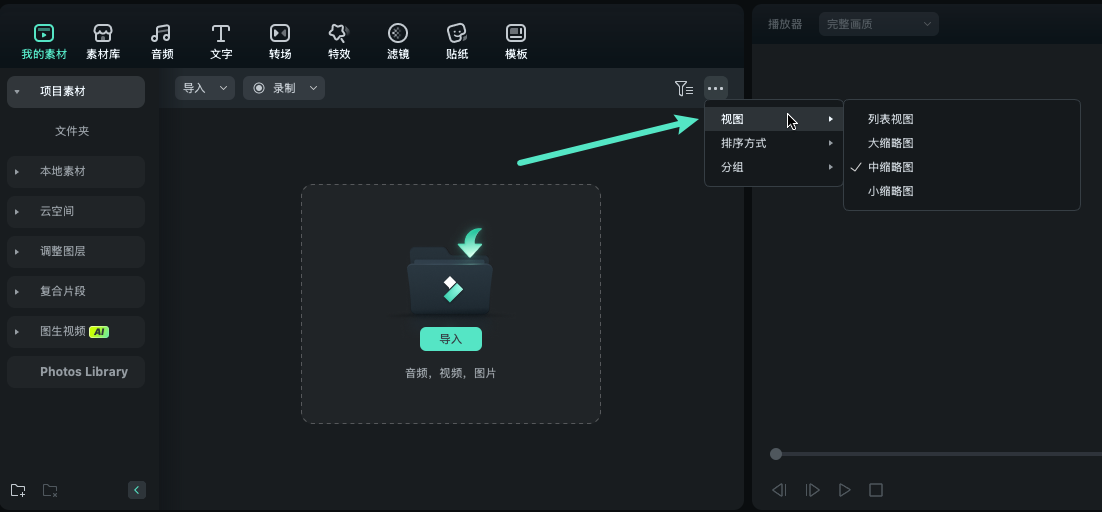Screen dimensions: 1102x512
Task: Open the 文字 text tool icon
Action: (x=221, y=41)
